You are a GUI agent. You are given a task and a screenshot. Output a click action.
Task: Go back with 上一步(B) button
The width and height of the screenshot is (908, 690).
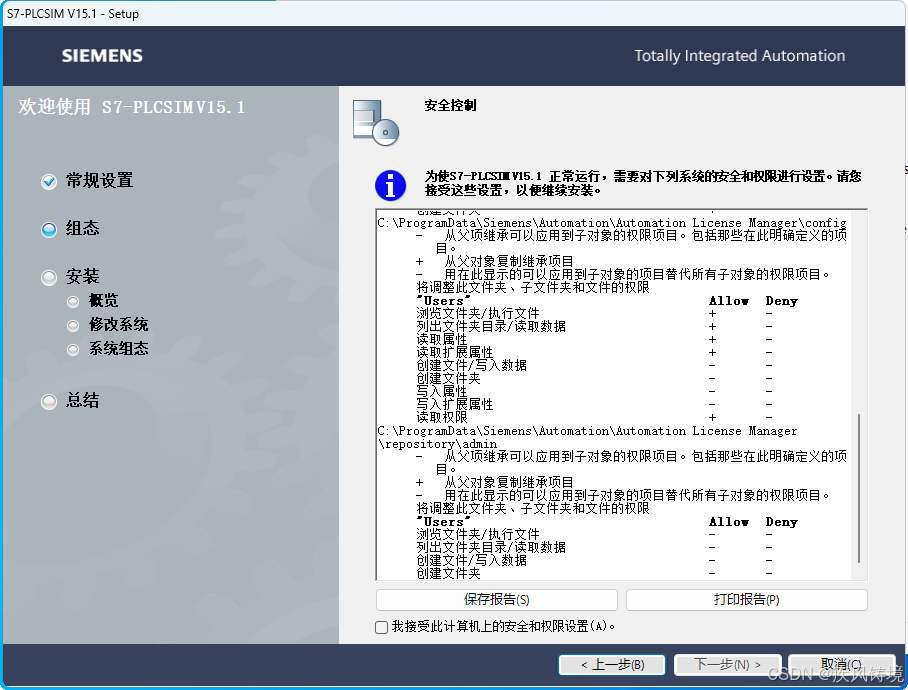[x=612, y=665]
